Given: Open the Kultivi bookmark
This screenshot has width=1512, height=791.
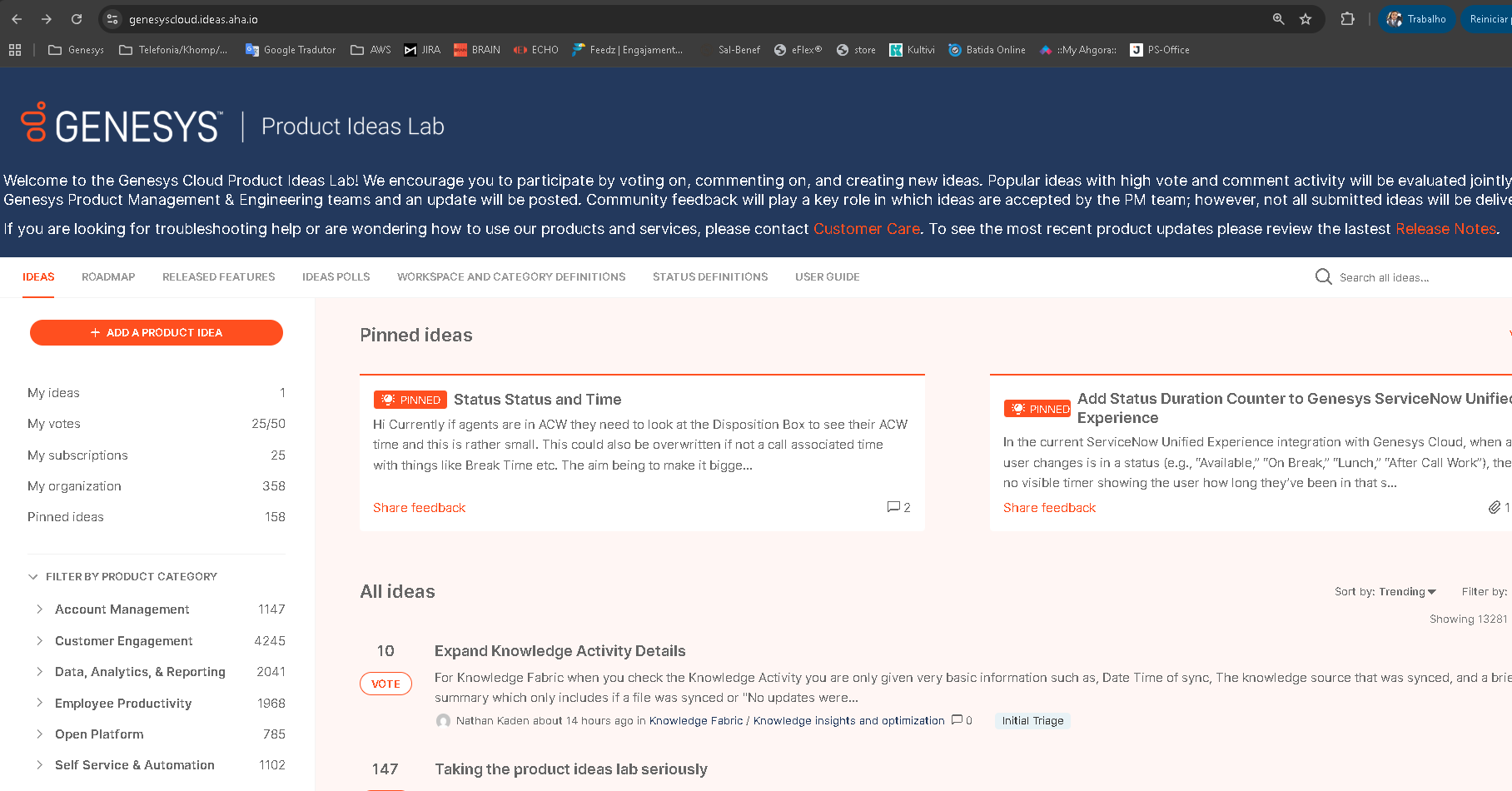Looking at the screenshot, I should (x=912, y=50).
